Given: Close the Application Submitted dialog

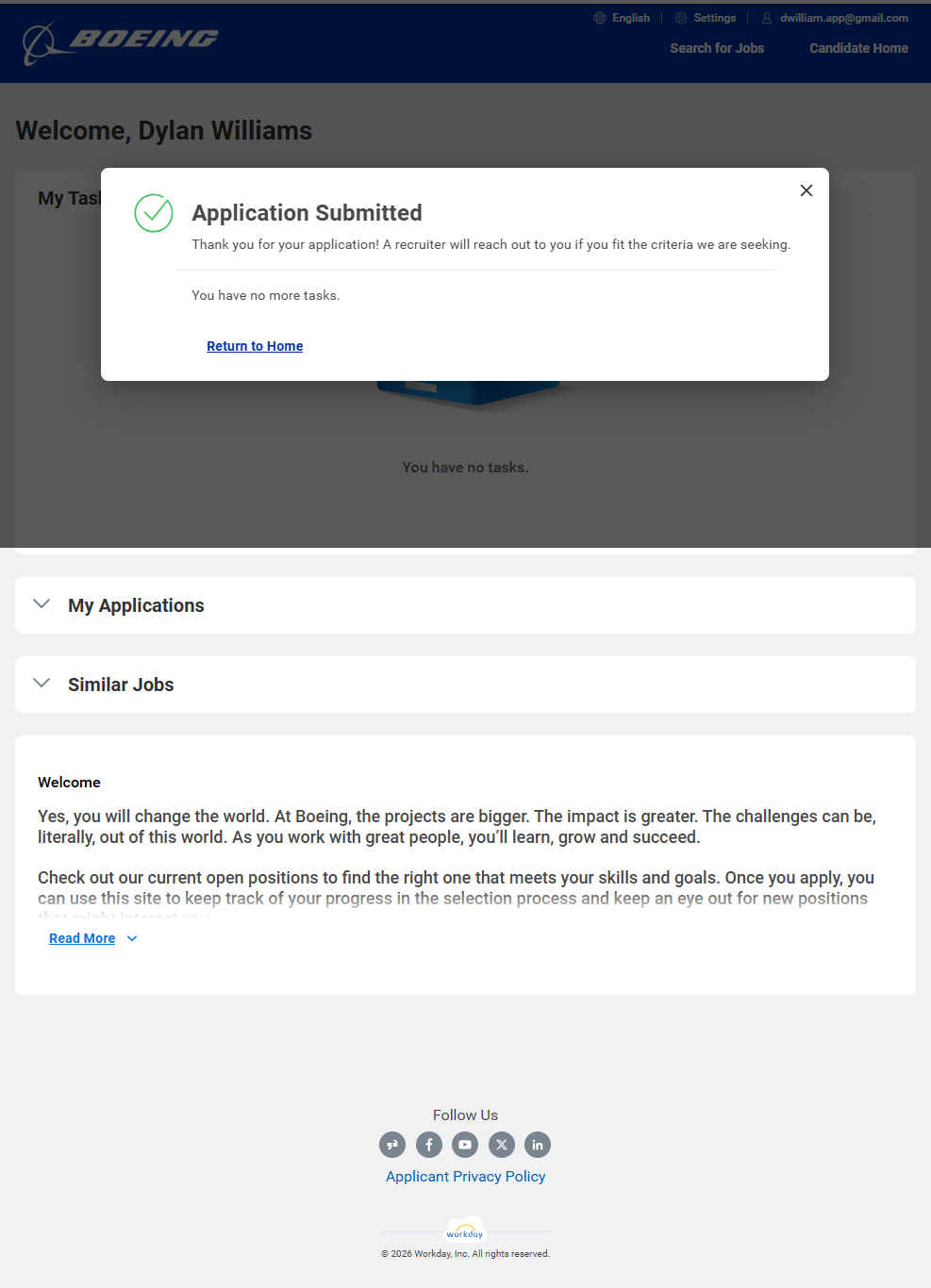Looking at the screenshot, I should pos(806,190).
